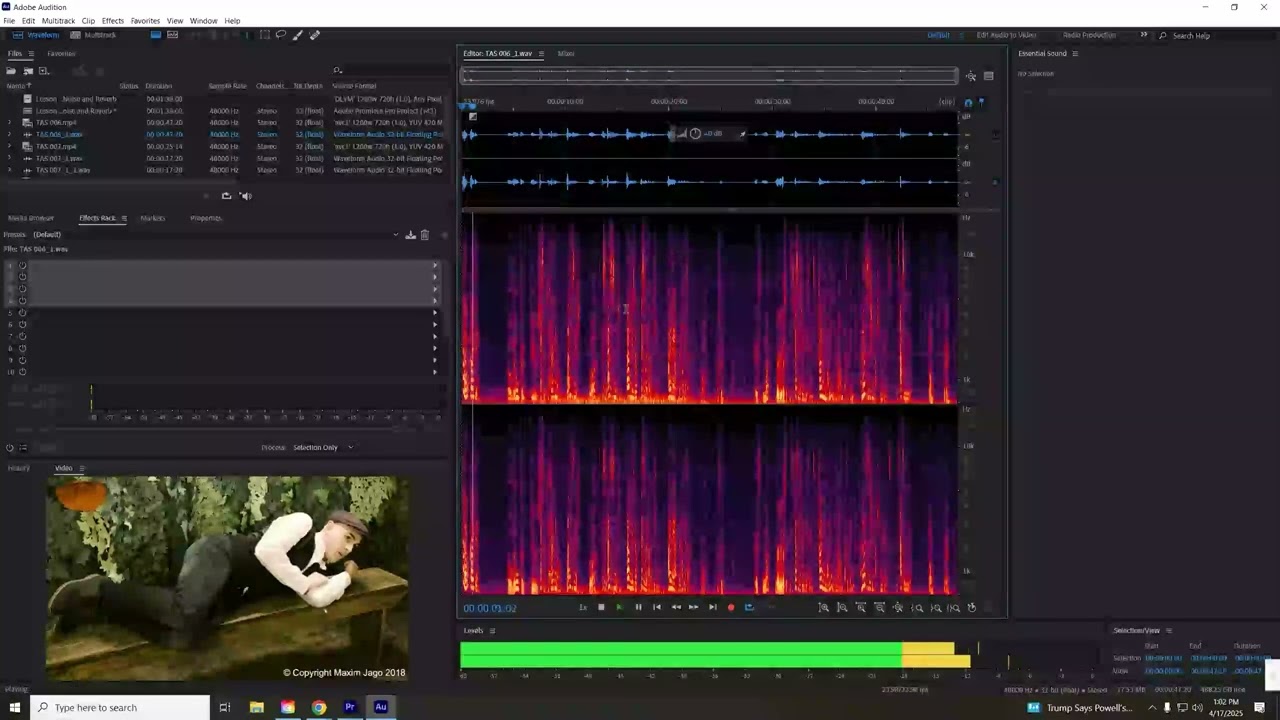Open Adobe Premiere Pro from the taskbar
The image size is (1280, 720).
[x=350, y=707]
